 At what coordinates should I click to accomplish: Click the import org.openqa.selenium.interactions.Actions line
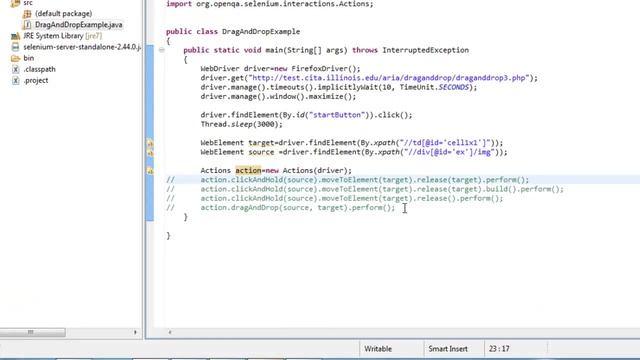tap(269, 4)
